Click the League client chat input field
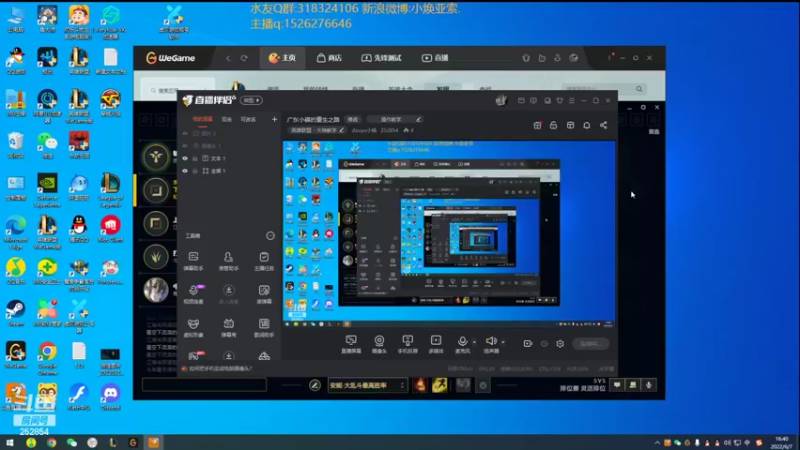 204,385
